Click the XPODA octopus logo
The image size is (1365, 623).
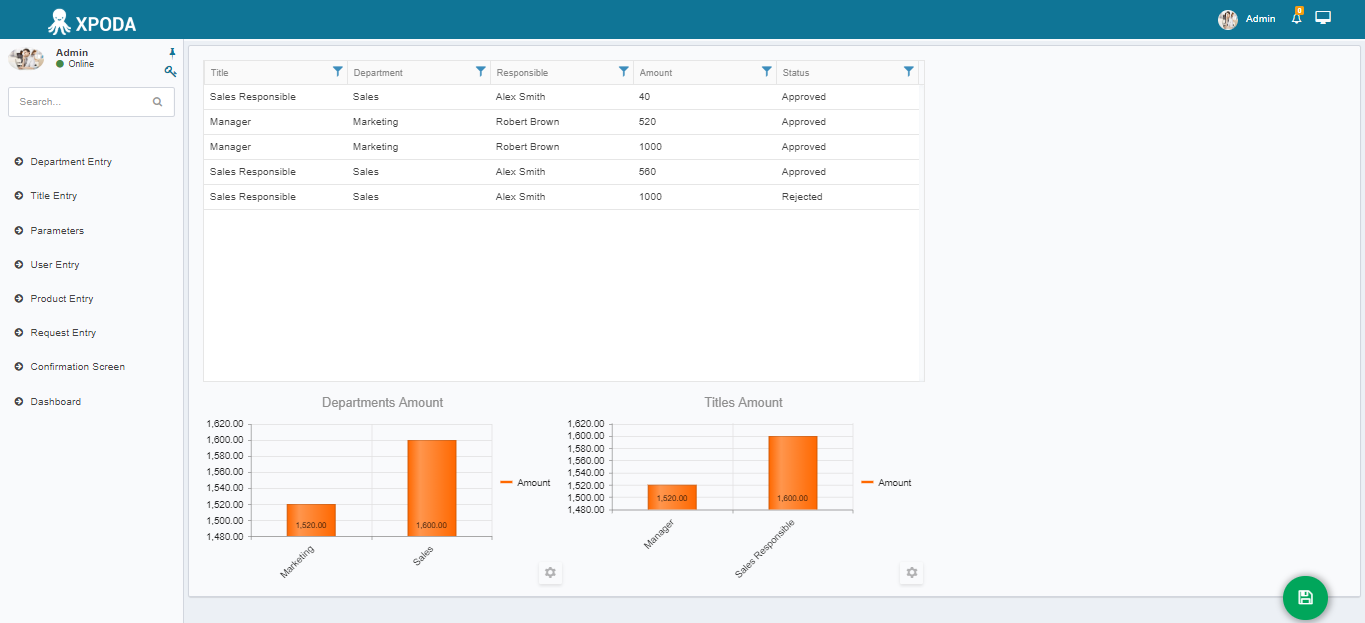59,20
